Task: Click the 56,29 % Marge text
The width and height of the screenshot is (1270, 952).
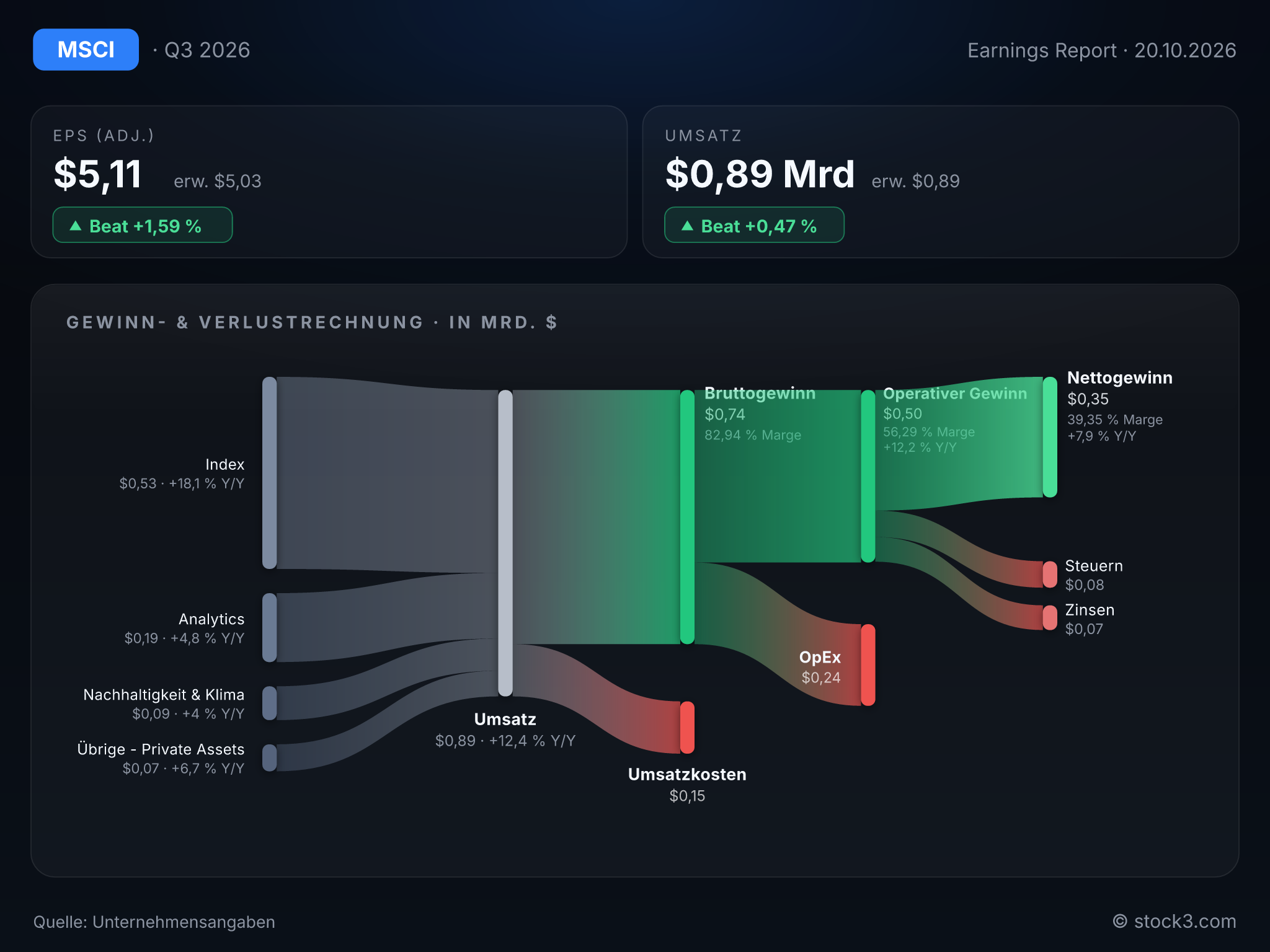Action: [x=929, y=432]
